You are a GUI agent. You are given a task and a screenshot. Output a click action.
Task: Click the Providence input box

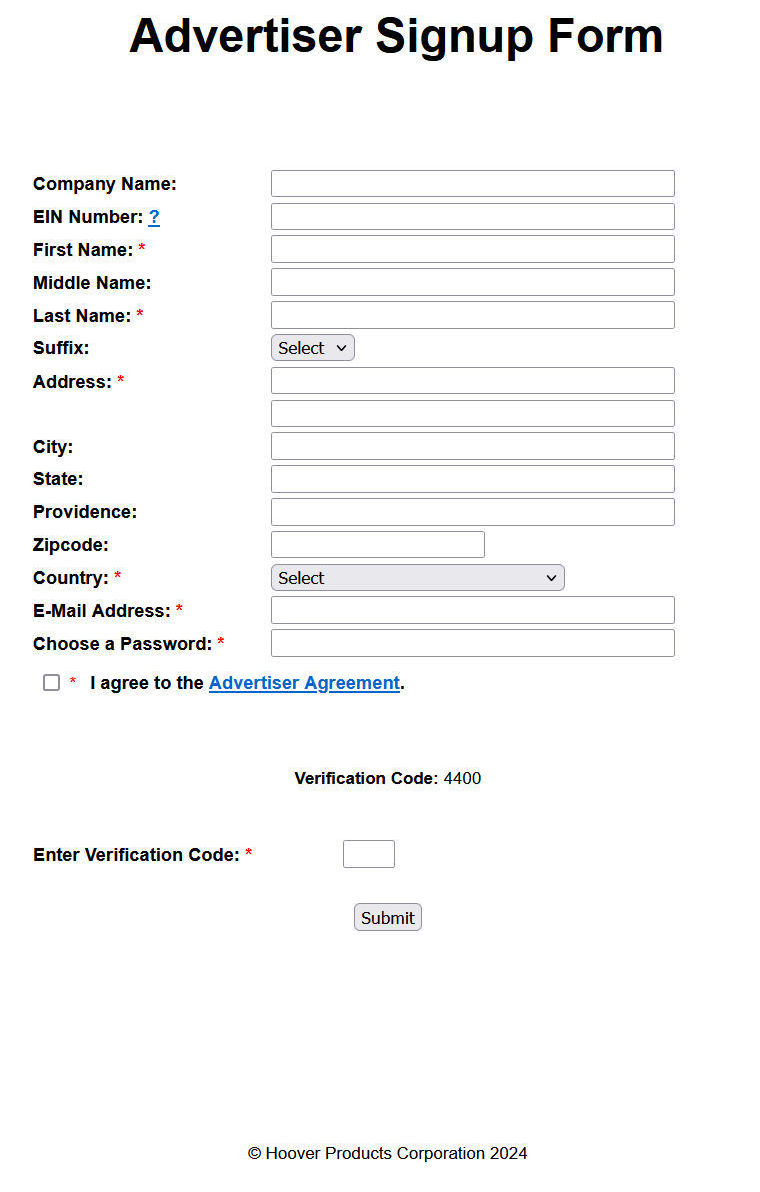473,512
